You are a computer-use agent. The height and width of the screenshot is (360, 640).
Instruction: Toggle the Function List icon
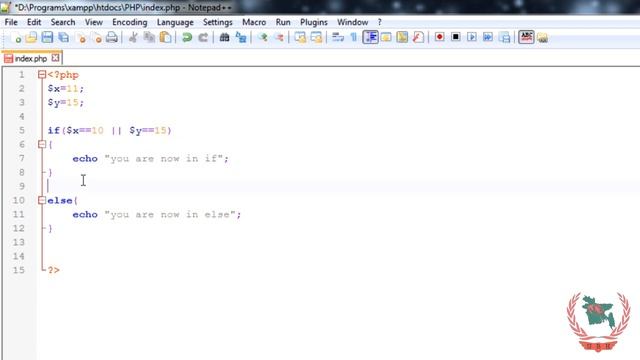pos(418,38)
